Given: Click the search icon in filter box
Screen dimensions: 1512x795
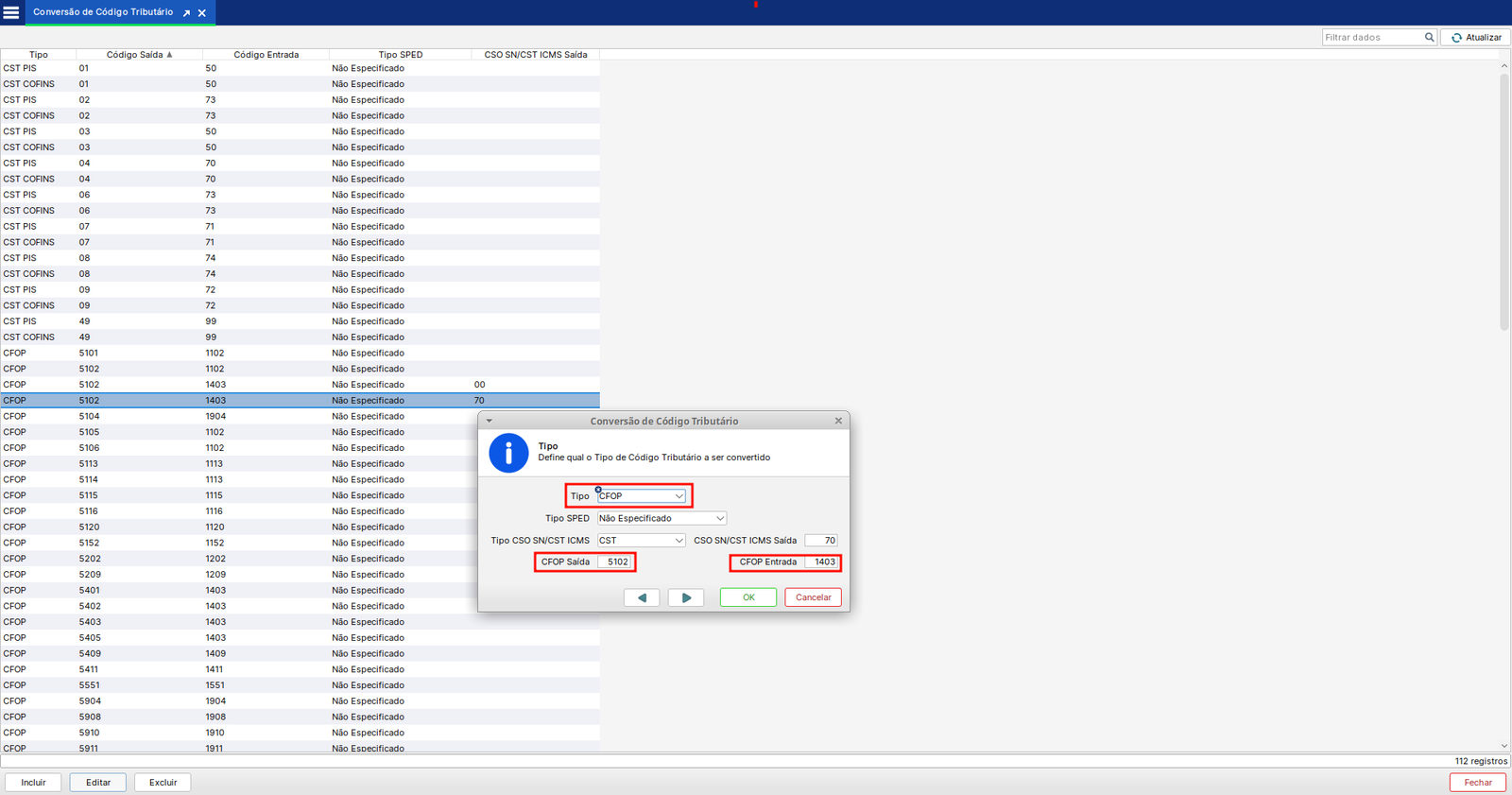Looking at the screenshot, I should coord(1429,38).
